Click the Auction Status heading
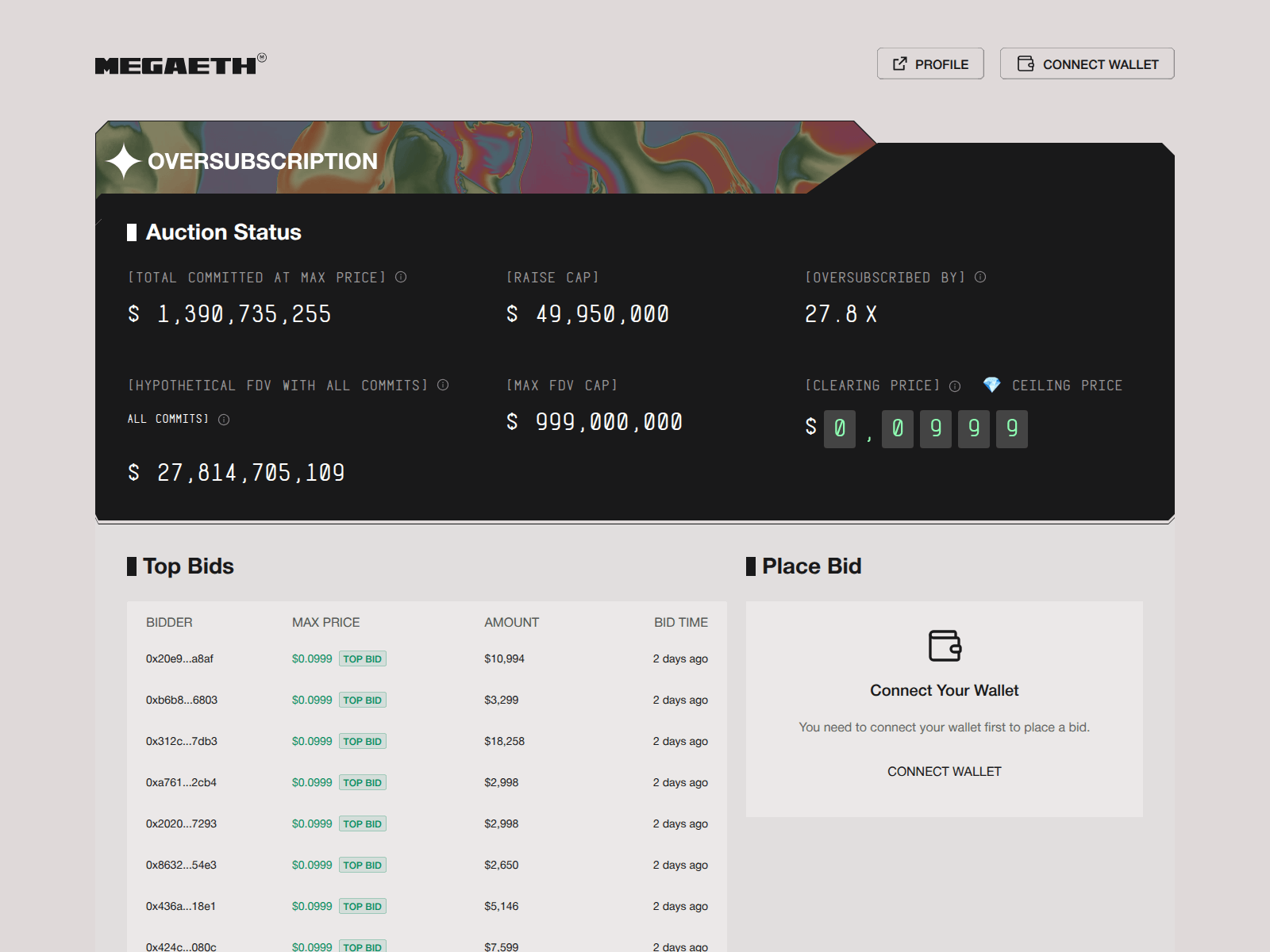This screenshot has height=952, width=1270. click(x=223, y=232)
